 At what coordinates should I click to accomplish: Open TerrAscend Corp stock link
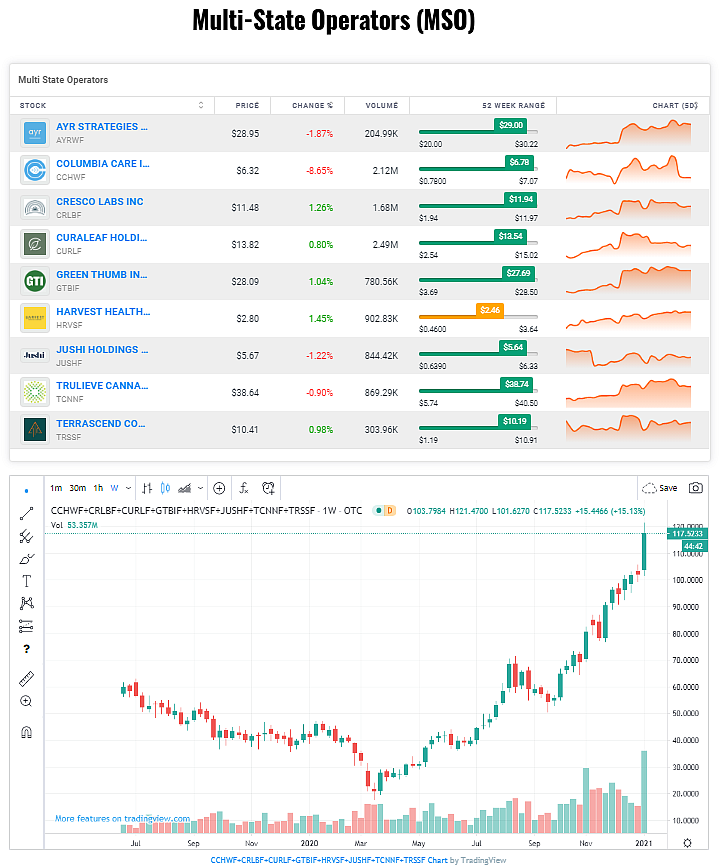101,424
